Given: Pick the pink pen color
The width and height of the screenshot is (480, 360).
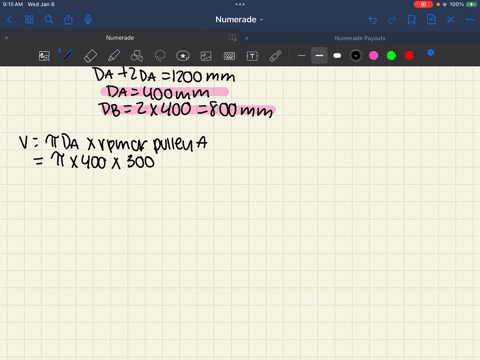Looking at the screenshot, I should tap(374, 56).
